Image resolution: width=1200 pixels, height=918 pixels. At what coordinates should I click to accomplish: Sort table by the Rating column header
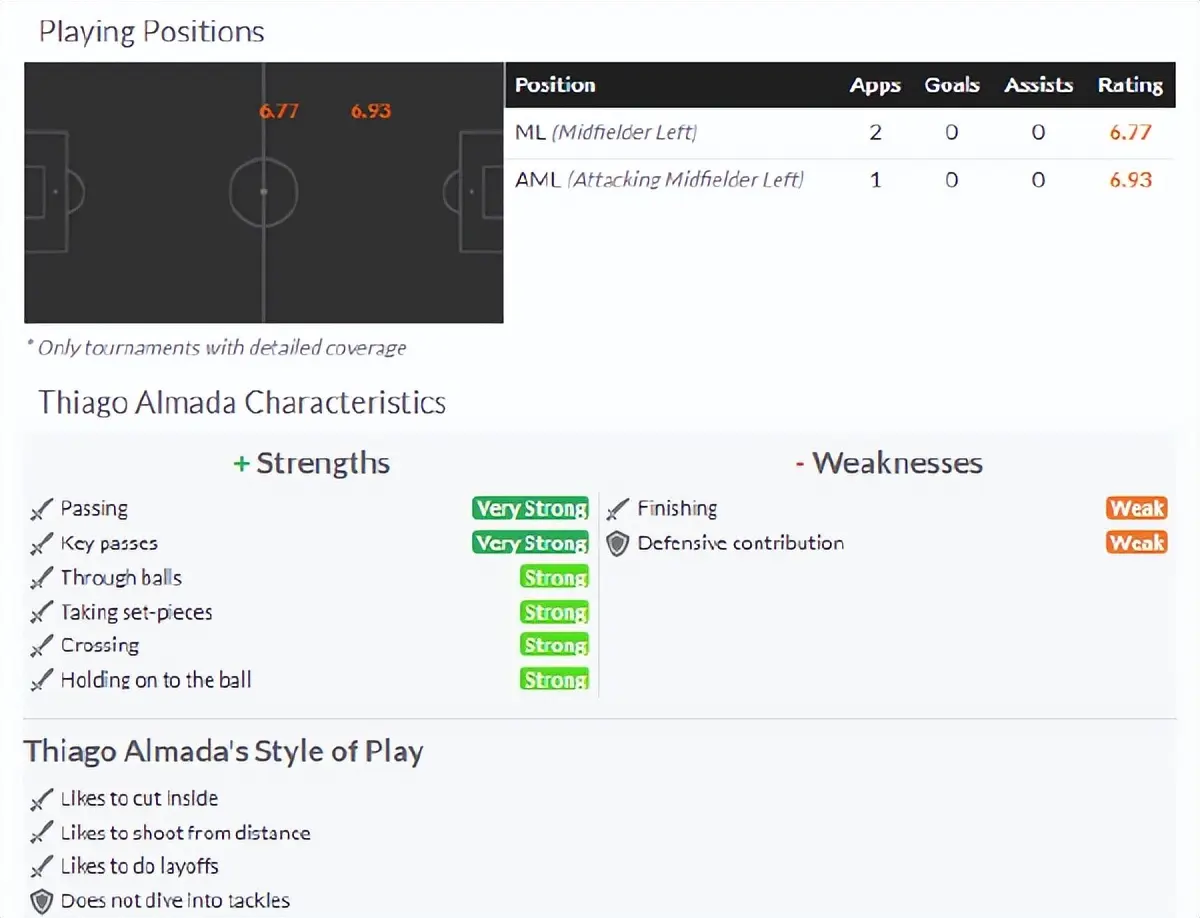point(1130,86)
